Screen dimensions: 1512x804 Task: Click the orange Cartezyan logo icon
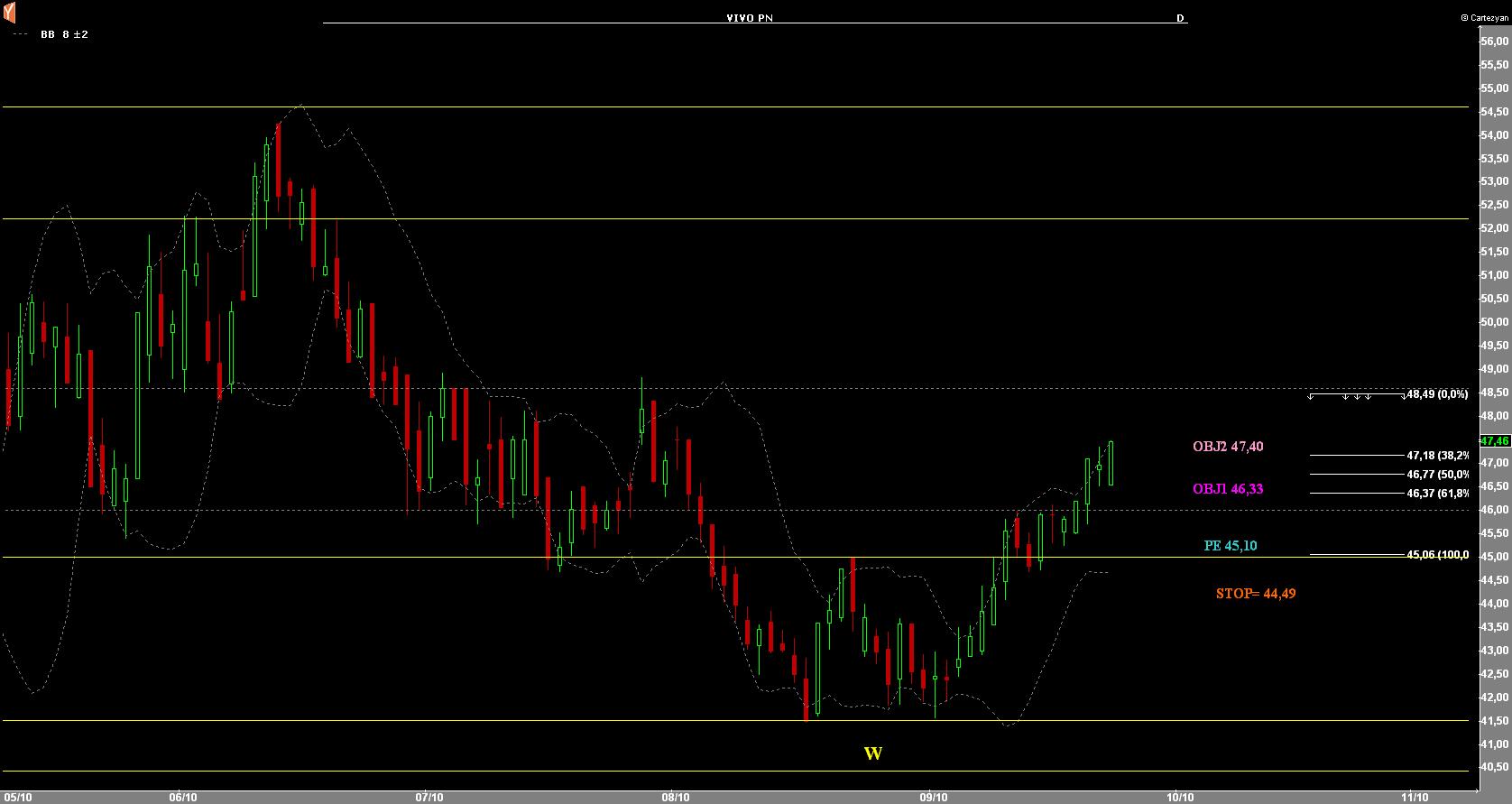point(9,13)
